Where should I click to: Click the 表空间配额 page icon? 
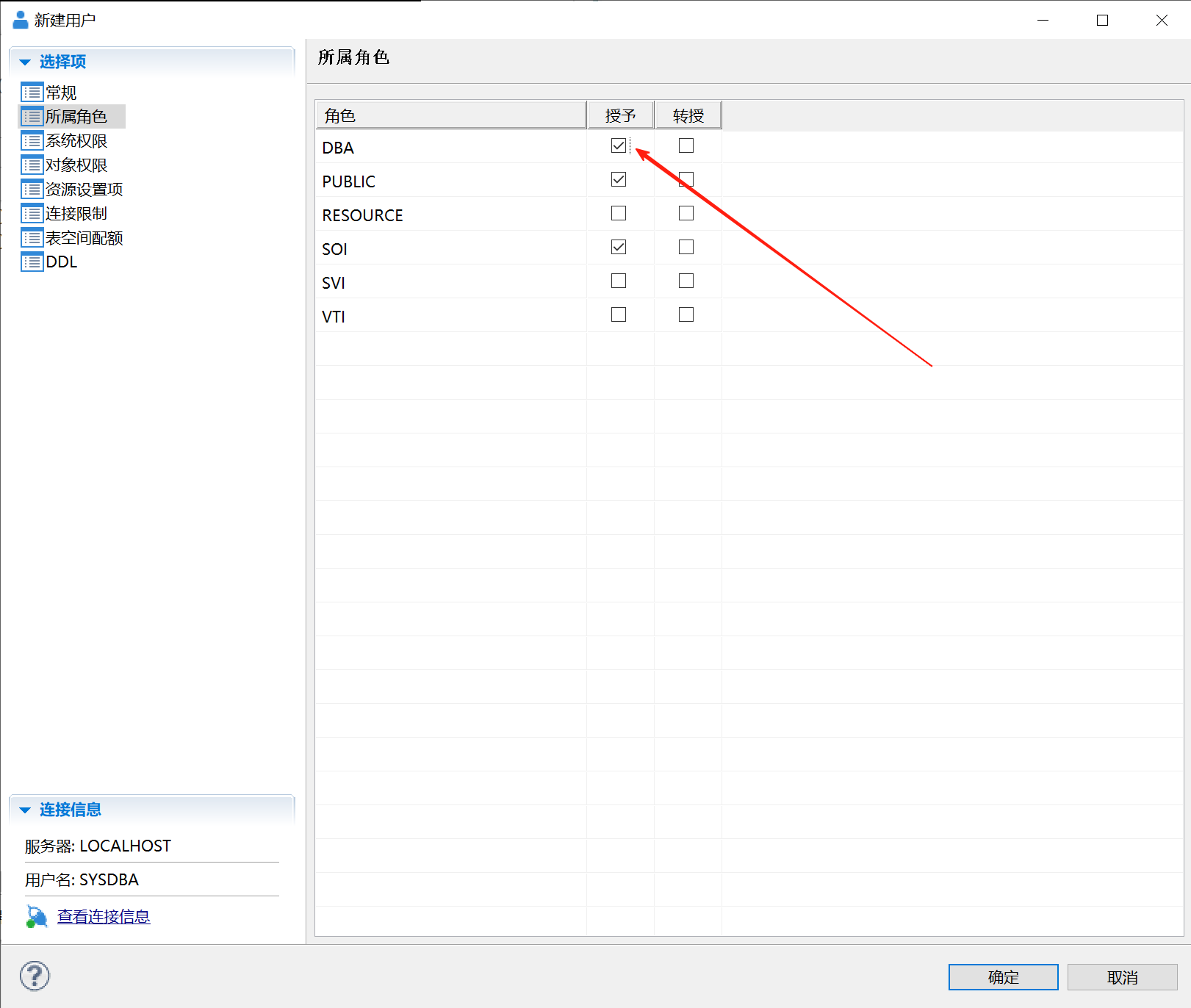click(x=32, y=238)
